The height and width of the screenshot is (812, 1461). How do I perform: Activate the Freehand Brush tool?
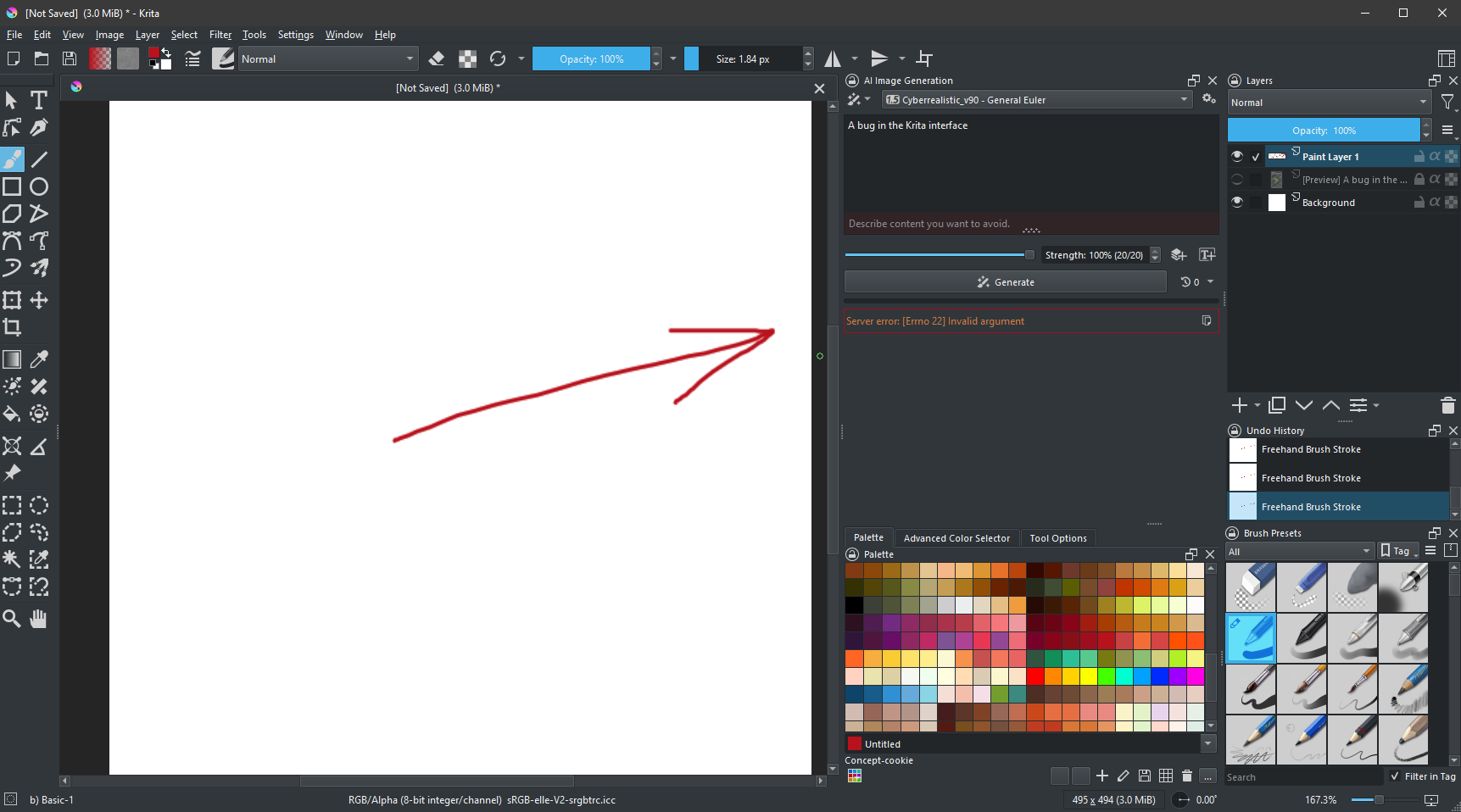pos(12,159)
